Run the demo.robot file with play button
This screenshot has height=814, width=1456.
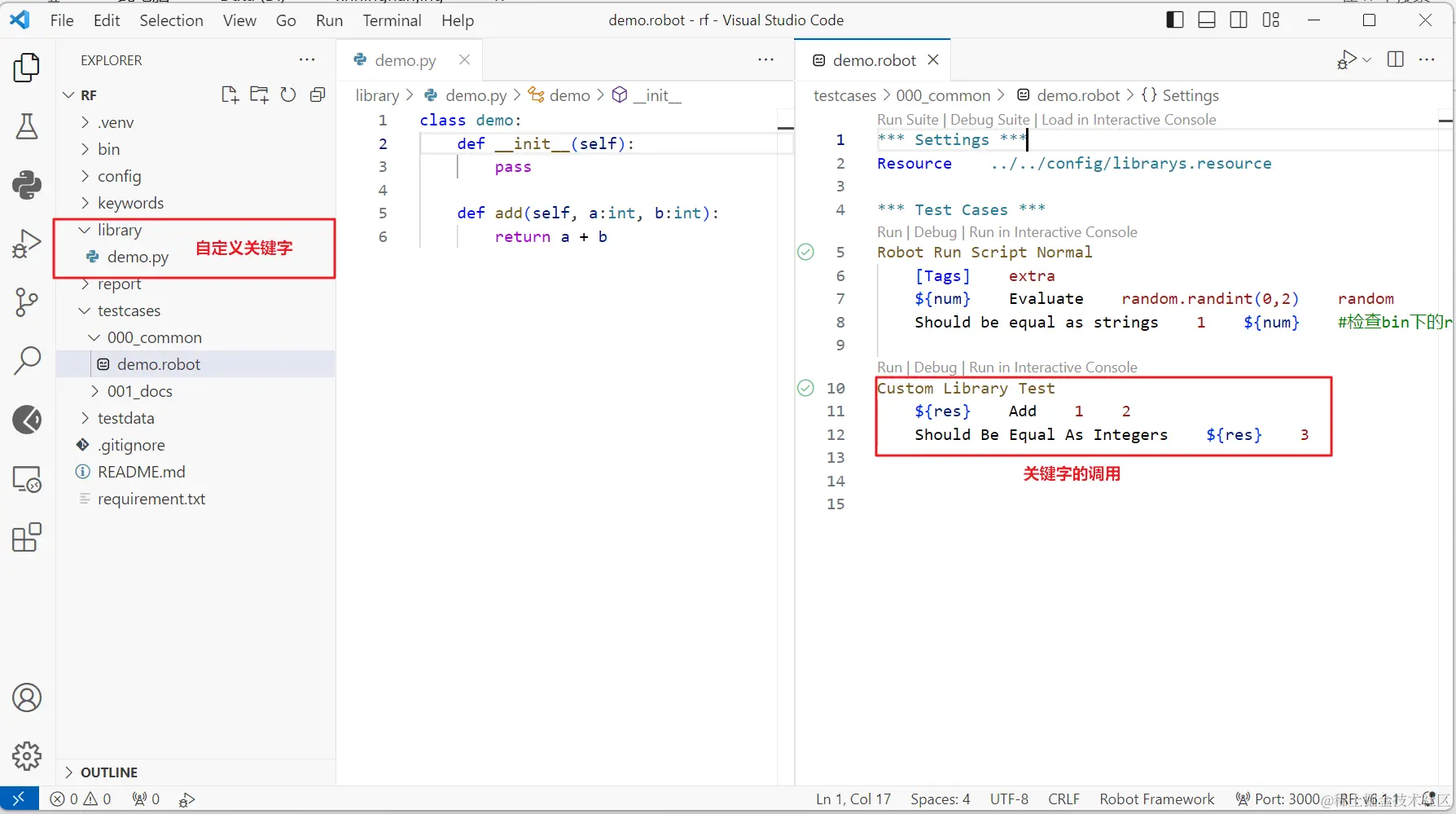click(x=1347, y=59)
